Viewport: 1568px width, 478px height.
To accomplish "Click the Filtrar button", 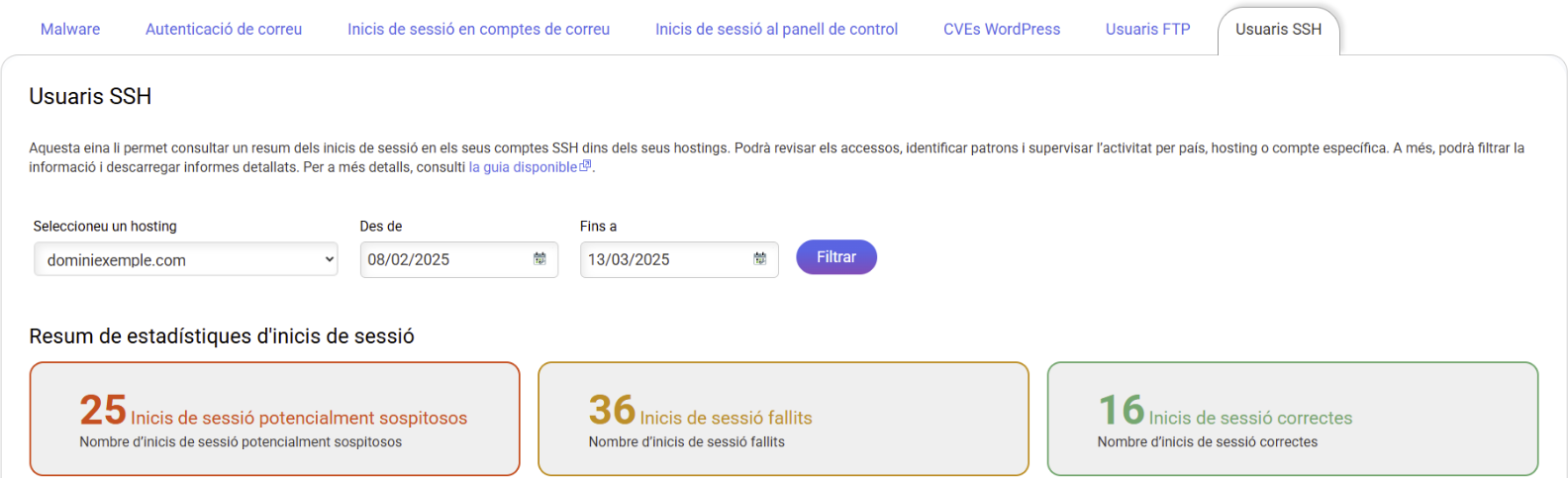I will [836, 257].
